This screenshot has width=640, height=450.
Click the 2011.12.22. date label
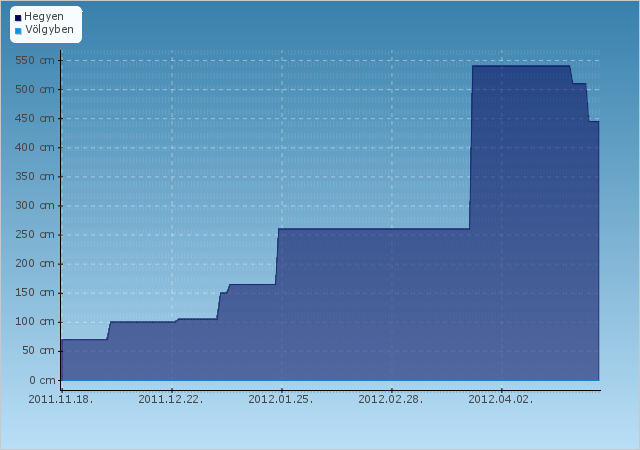pyautogui.click(x=171, y=399)
